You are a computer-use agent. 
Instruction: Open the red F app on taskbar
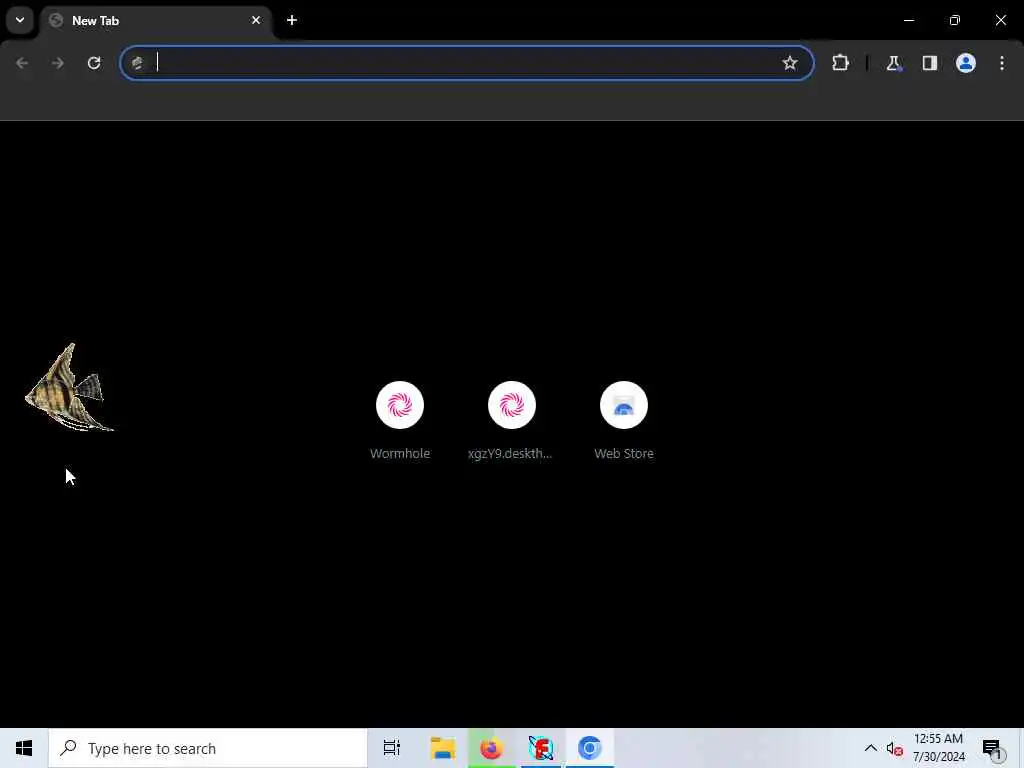540,748
